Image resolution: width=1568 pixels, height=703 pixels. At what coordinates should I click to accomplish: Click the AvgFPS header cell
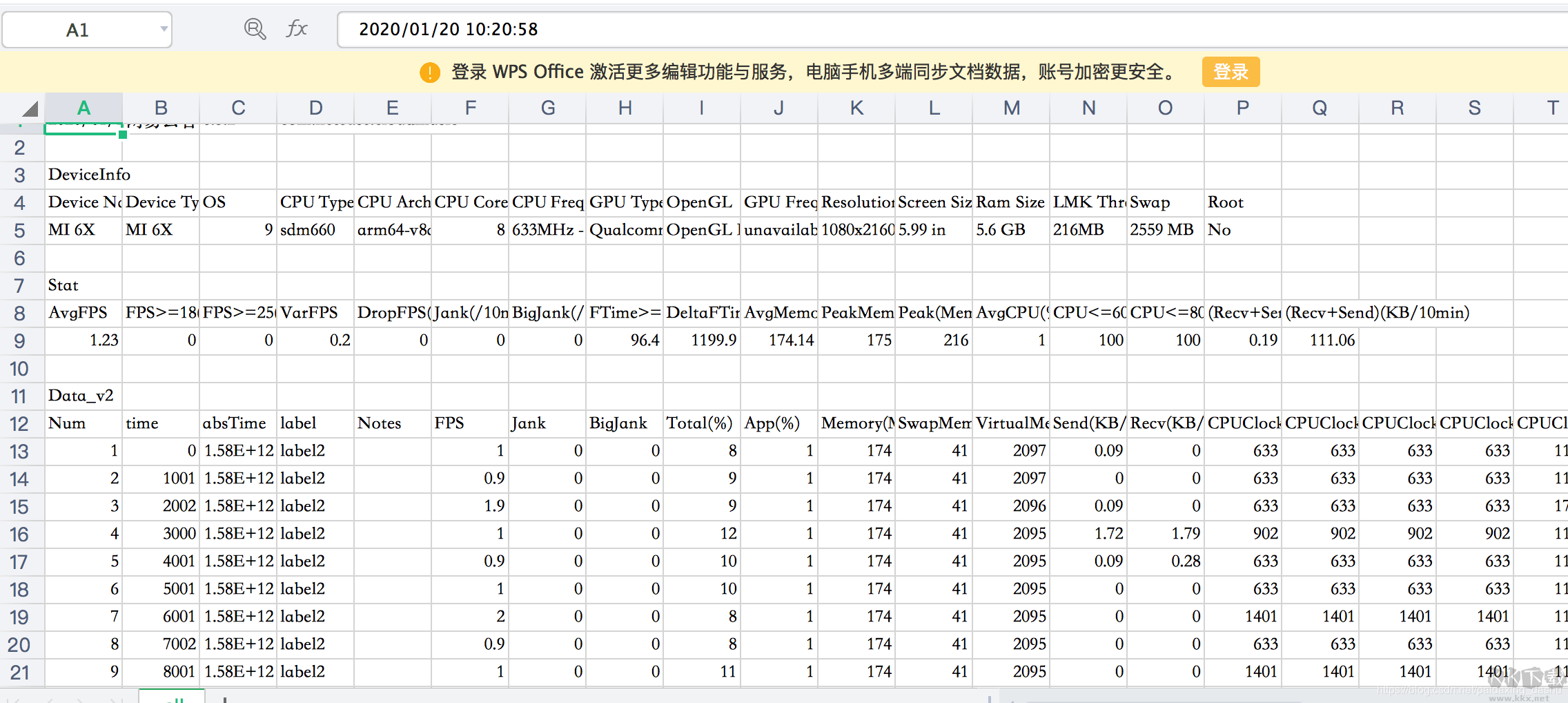(x=84, y=313)
